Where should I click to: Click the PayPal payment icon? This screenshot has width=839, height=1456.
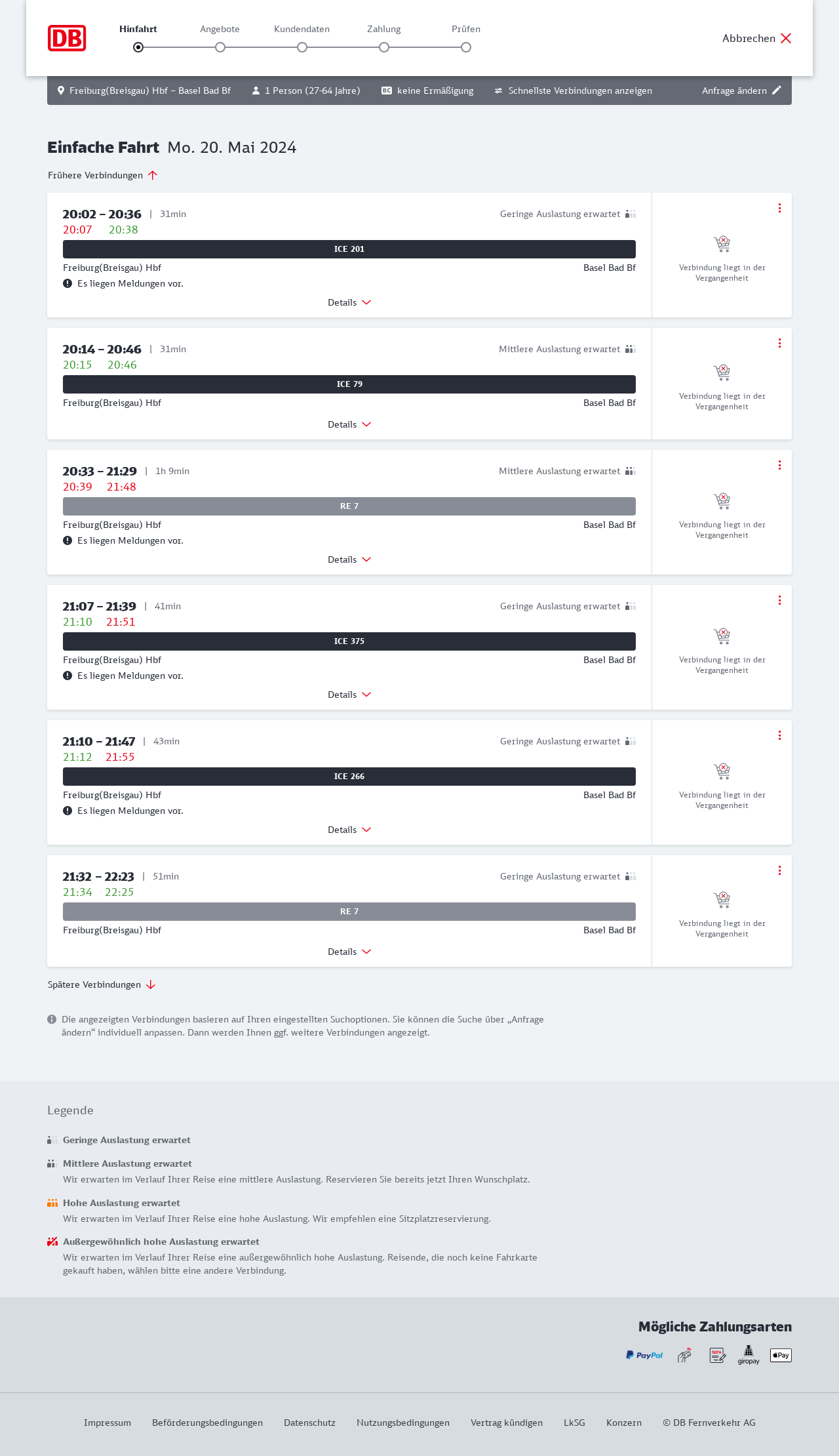644,1355
